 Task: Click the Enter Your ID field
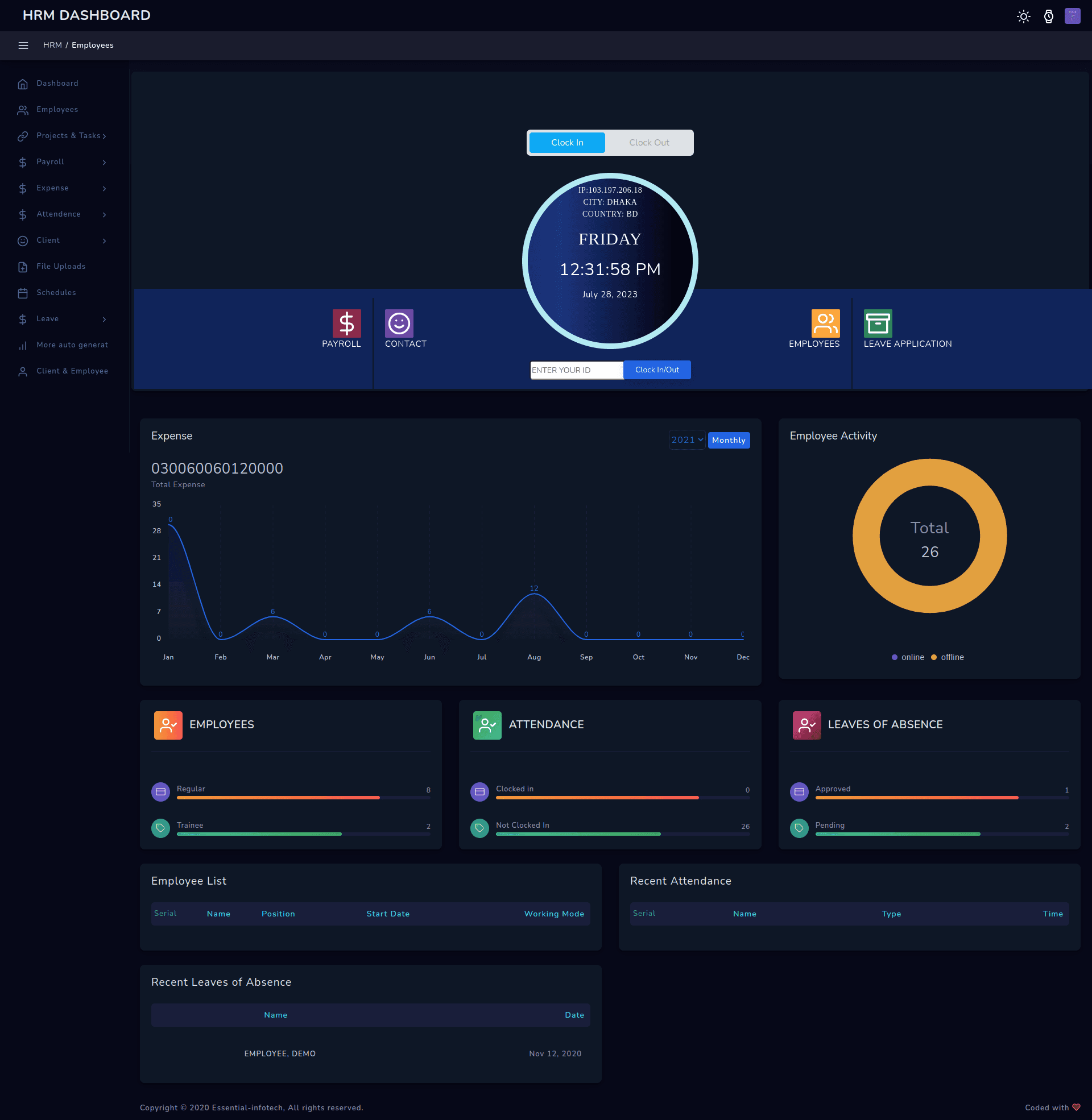[576, 370]
